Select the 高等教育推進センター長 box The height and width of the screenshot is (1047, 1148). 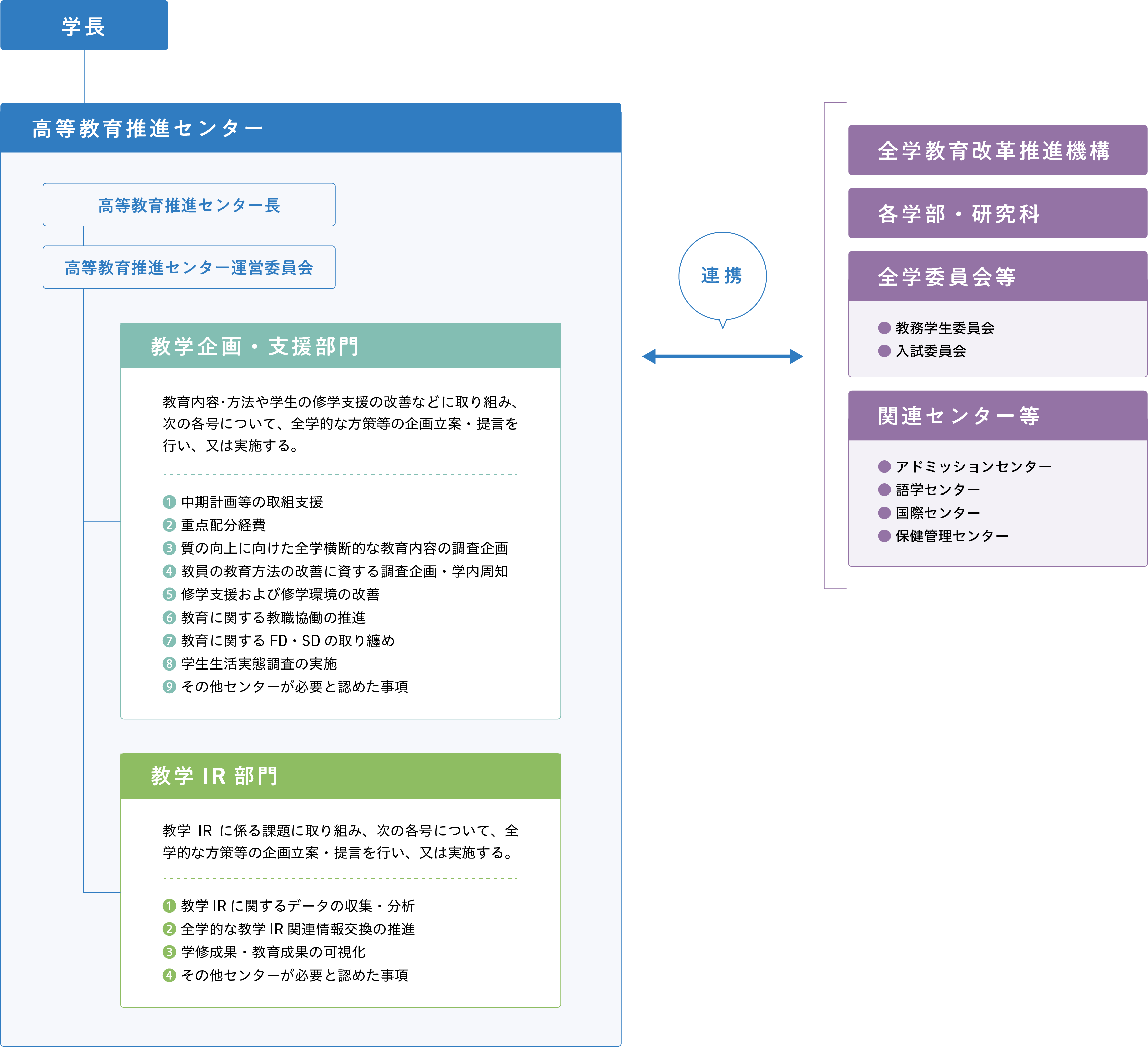click(x=188, y=205)
